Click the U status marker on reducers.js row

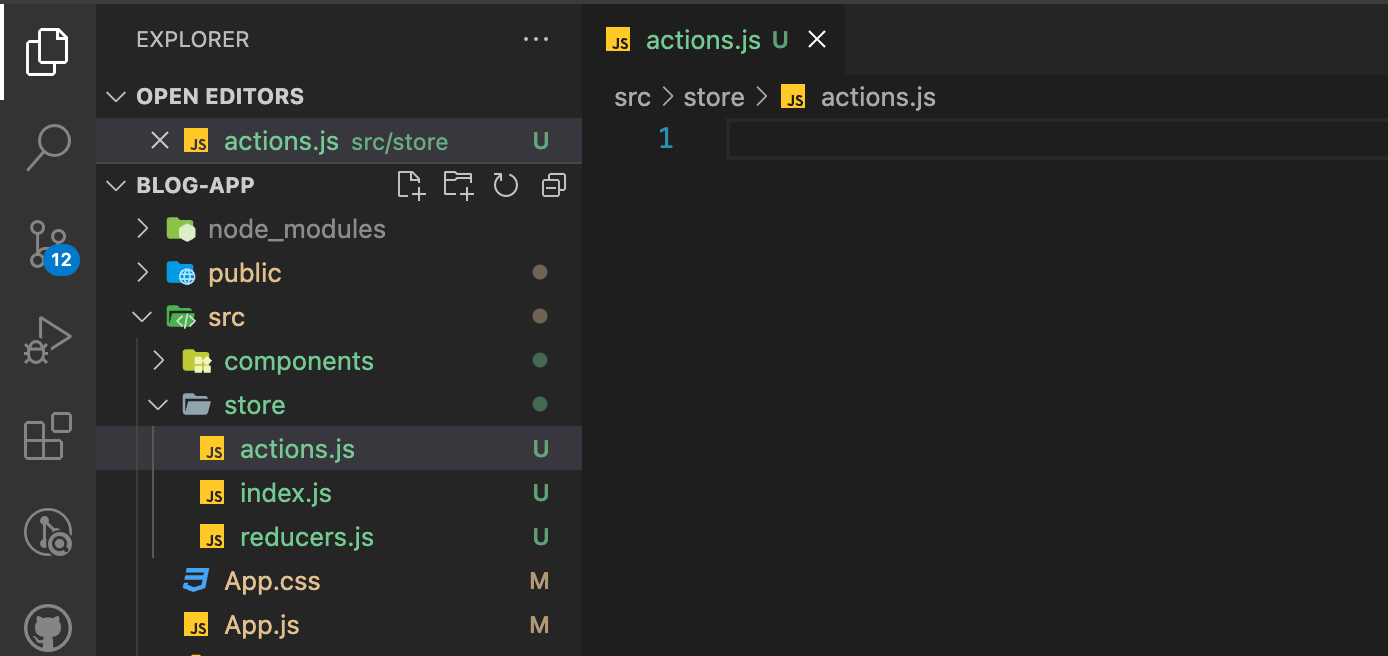coord(541,537)
